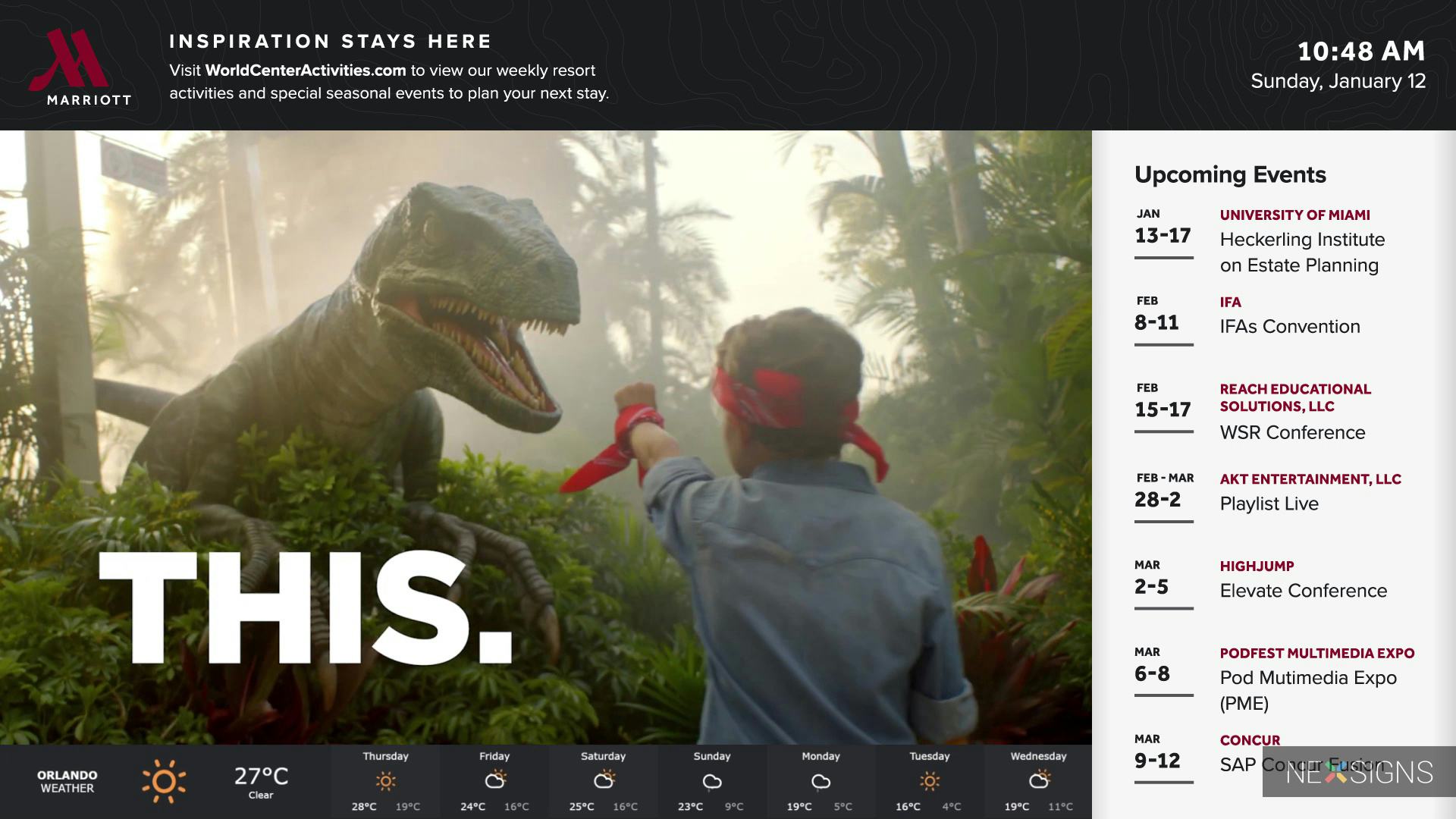Screen dimensions: 1456x819
Task: Select the IFAs Convention event
Action: pos(1289,326)
